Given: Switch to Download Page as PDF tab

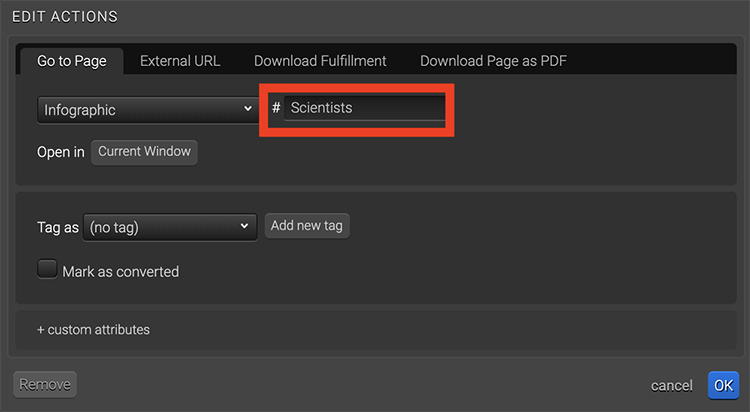Looking at the screenshot, I should [494, 61].
